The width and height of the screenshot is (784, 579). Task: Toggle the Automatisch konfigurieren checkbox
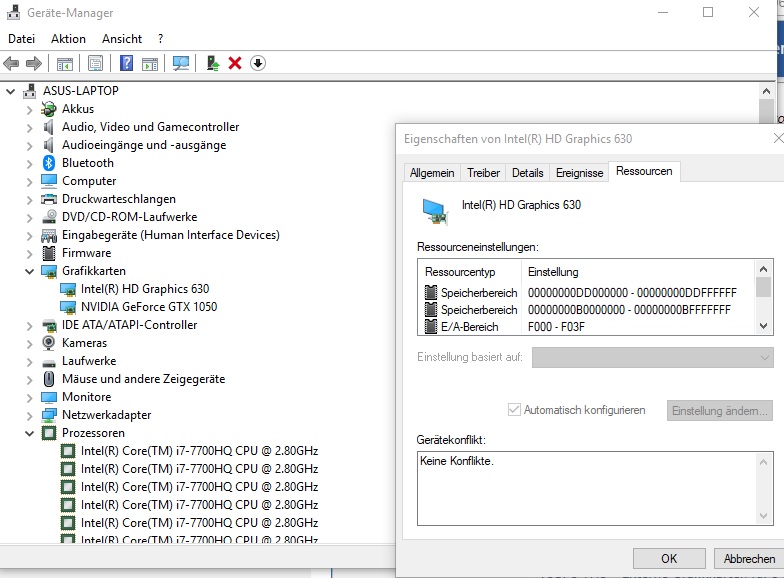(514, 410)
